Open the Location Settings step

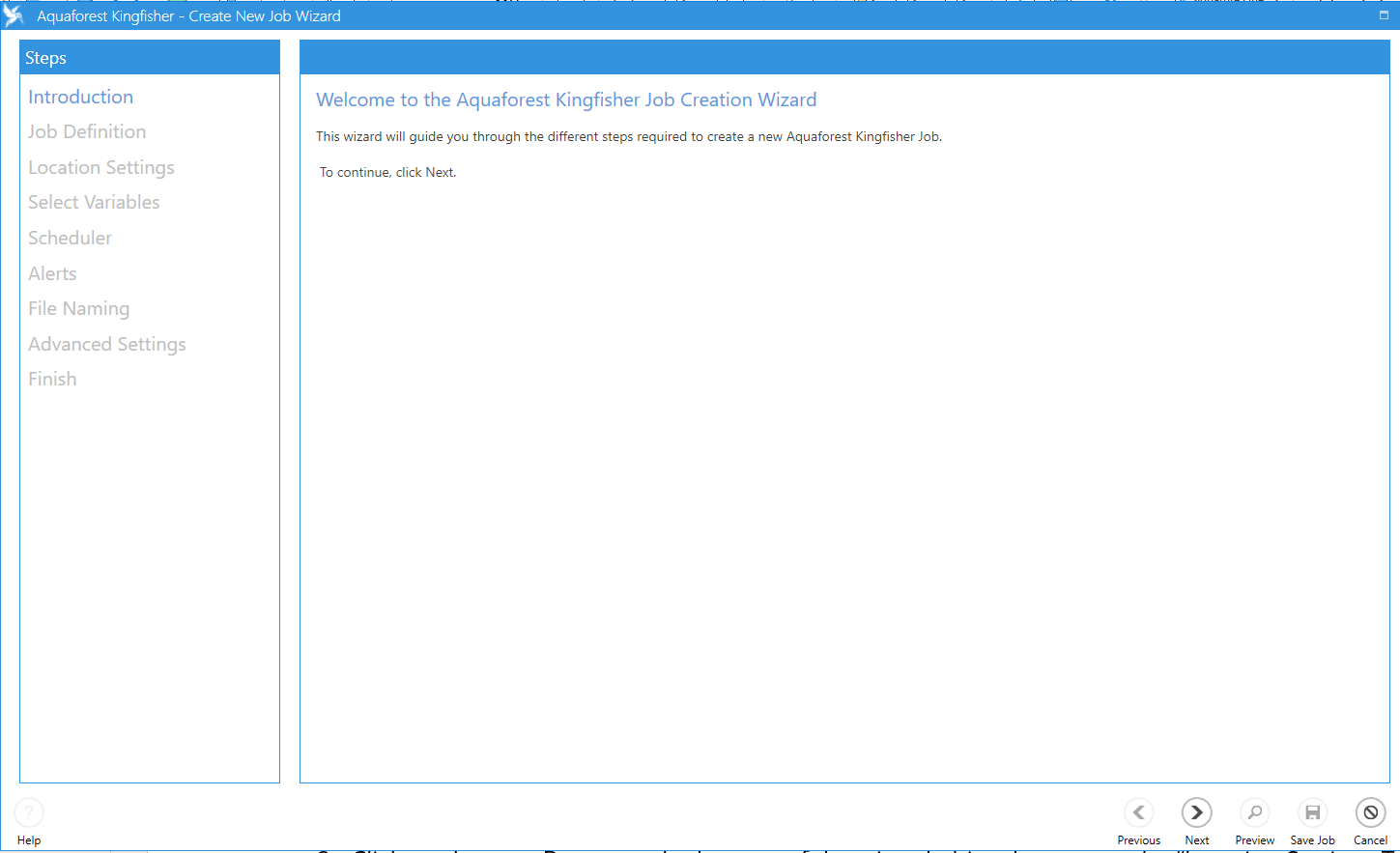pos(101,168)
